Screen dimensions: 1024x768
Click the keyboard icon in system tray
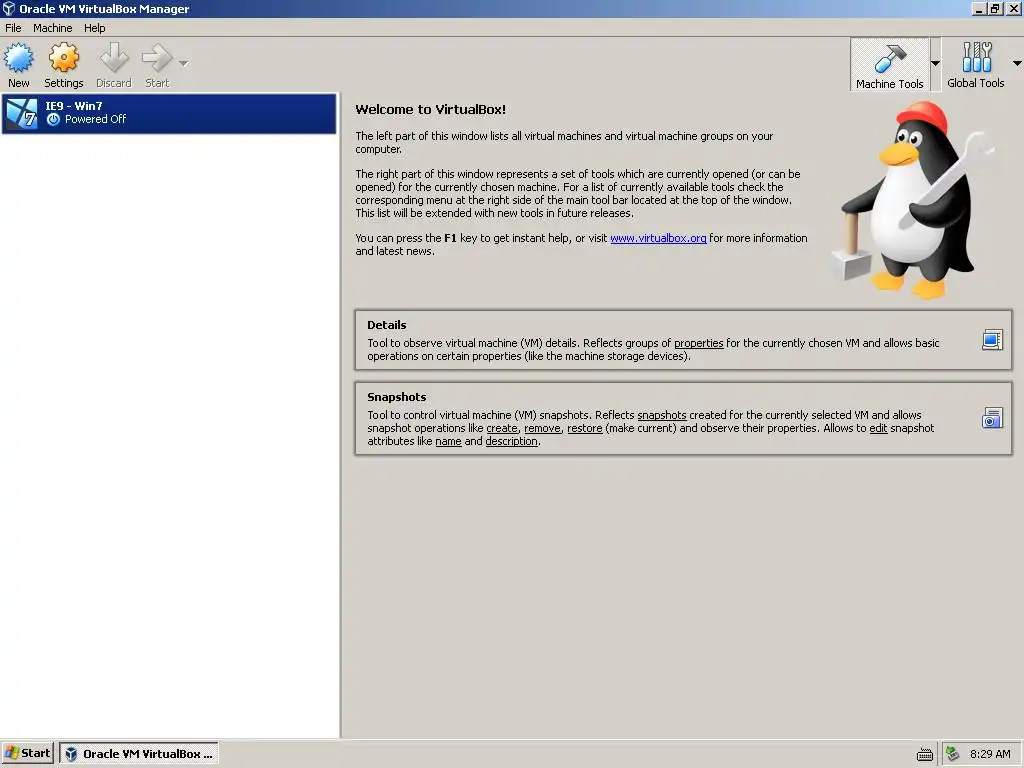[x=925, y=754]
